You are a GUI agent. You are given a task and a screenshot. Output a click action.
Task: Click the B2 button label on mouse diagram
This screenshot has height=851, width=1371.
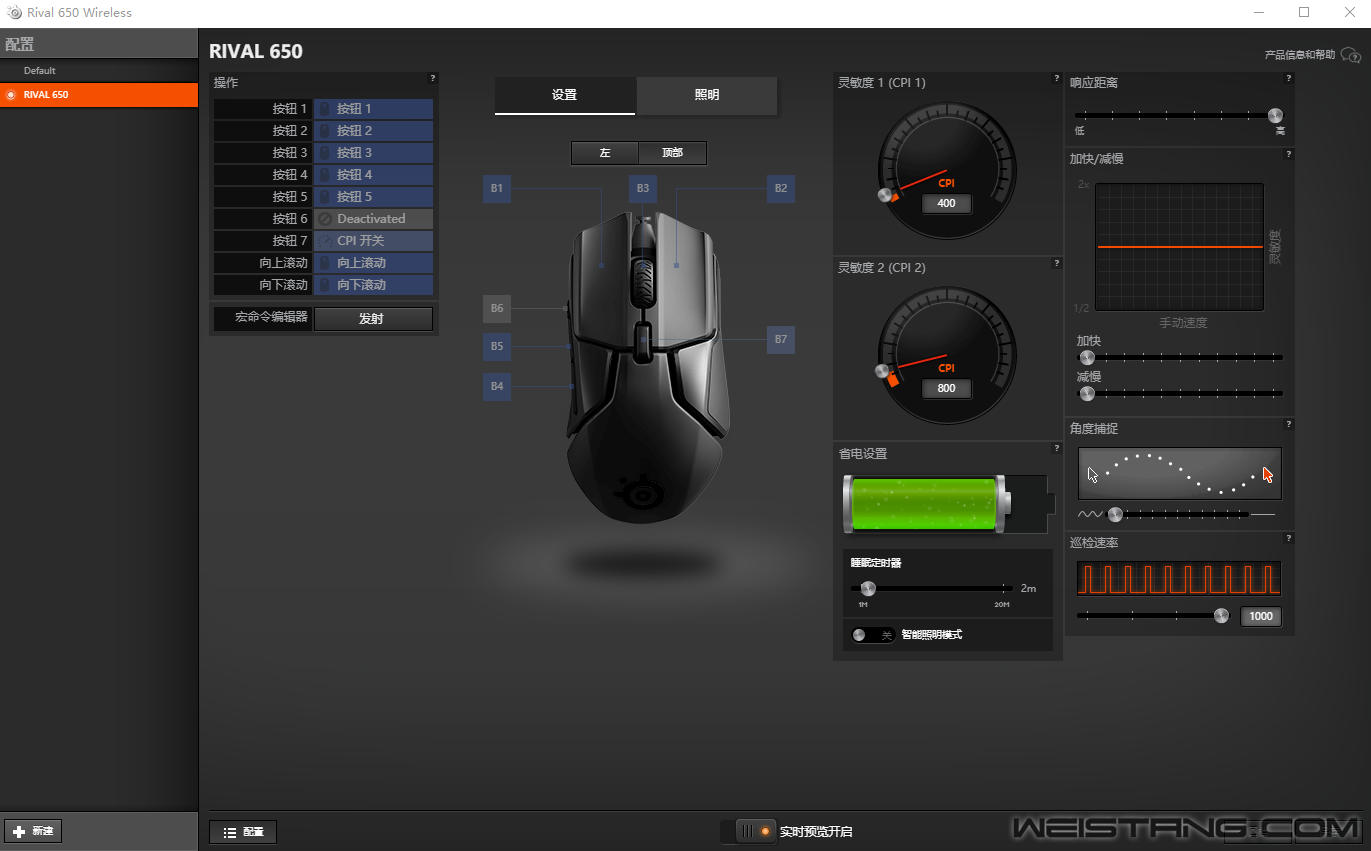(781, 188)
